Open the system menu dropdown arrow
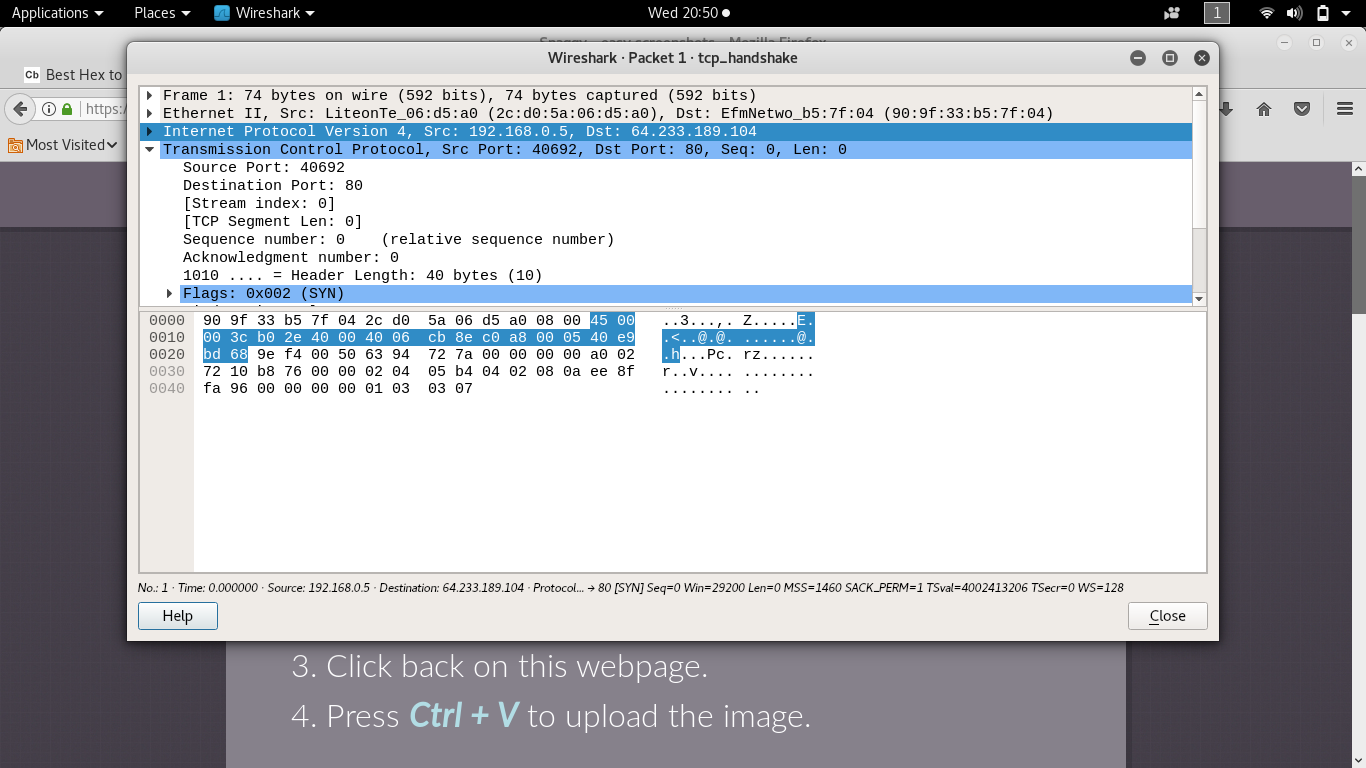1366x768 pixels. coord(1348,13)
